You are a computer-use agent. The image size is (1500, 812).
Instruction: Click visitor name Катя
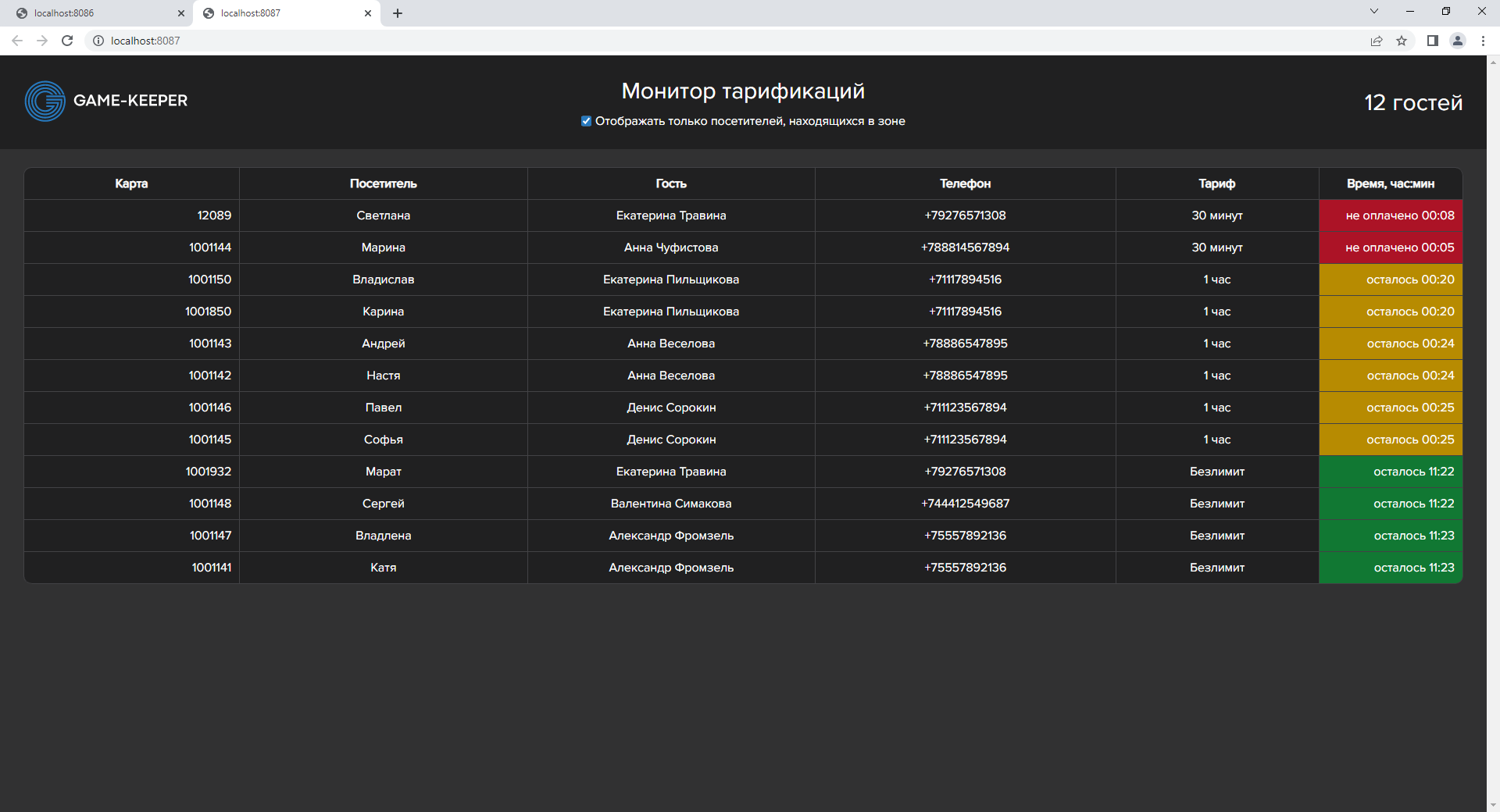point(383,568)
